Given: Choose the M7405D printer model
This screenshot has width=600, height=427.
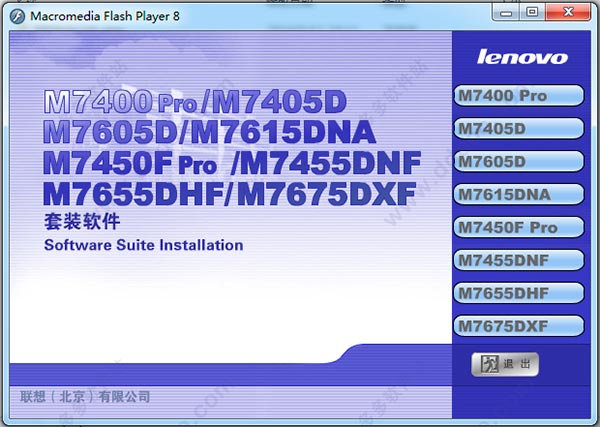Looking at the screenshot, I should (x=519, y=129).
